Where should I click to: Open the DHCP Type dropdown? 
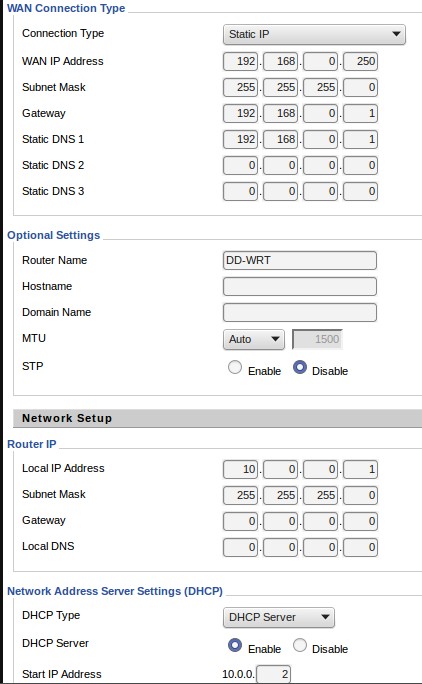(x=278, y=617)
